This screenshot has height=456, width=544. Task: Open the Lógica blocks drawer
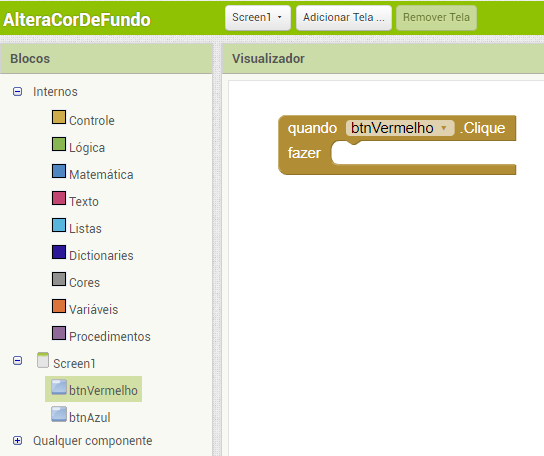coord(87,147)
